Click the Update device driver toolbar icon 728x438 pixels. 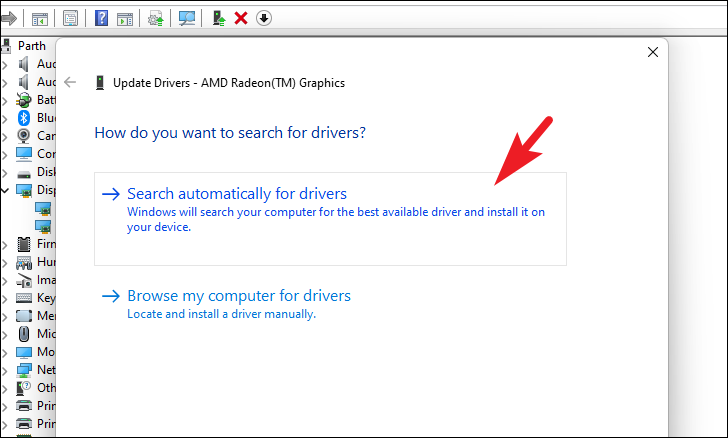156,19
